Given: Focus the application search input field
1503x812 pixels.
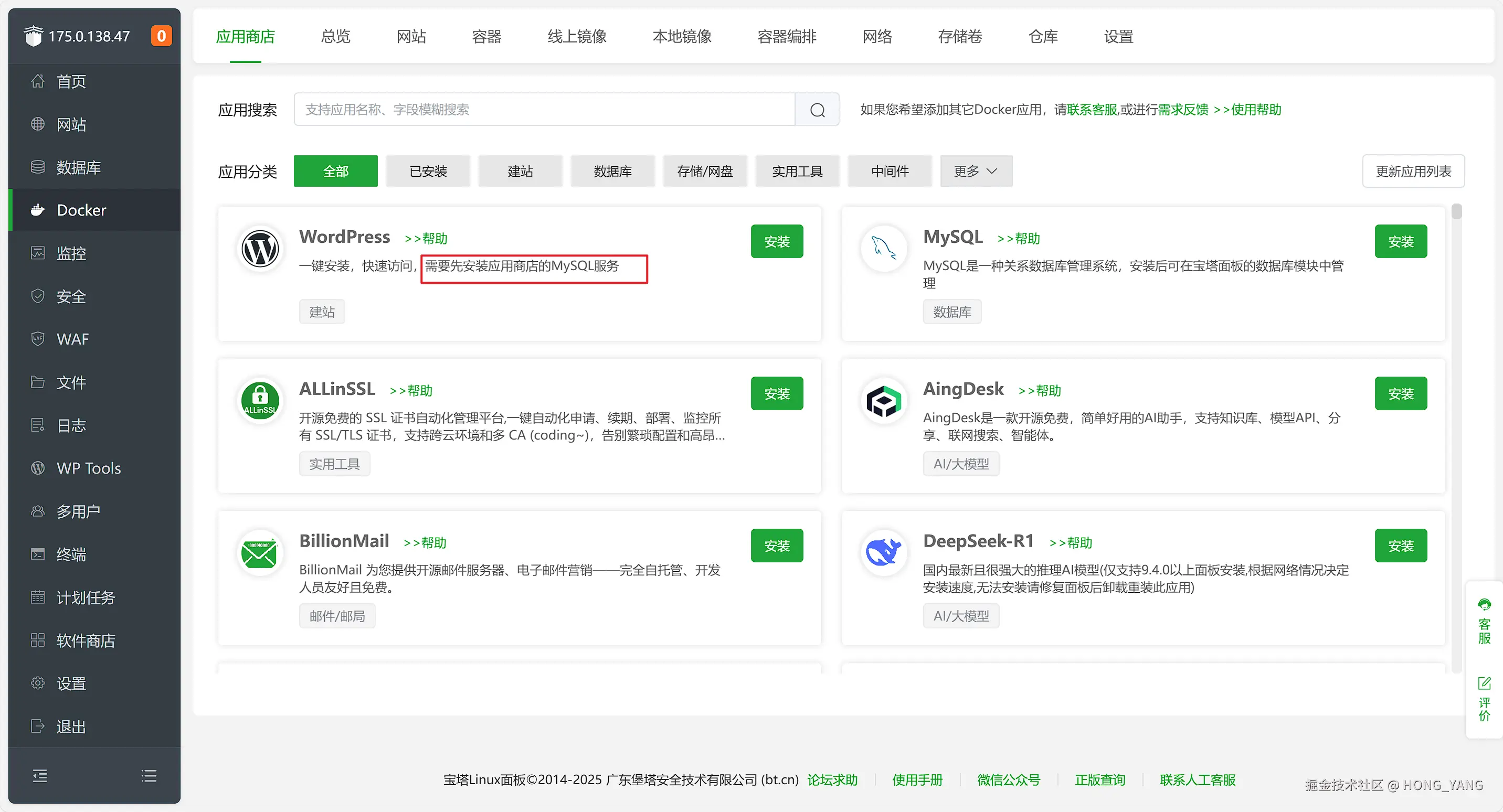Looking at the screenshot, I should pyautogui.click(x=544, y=110).
